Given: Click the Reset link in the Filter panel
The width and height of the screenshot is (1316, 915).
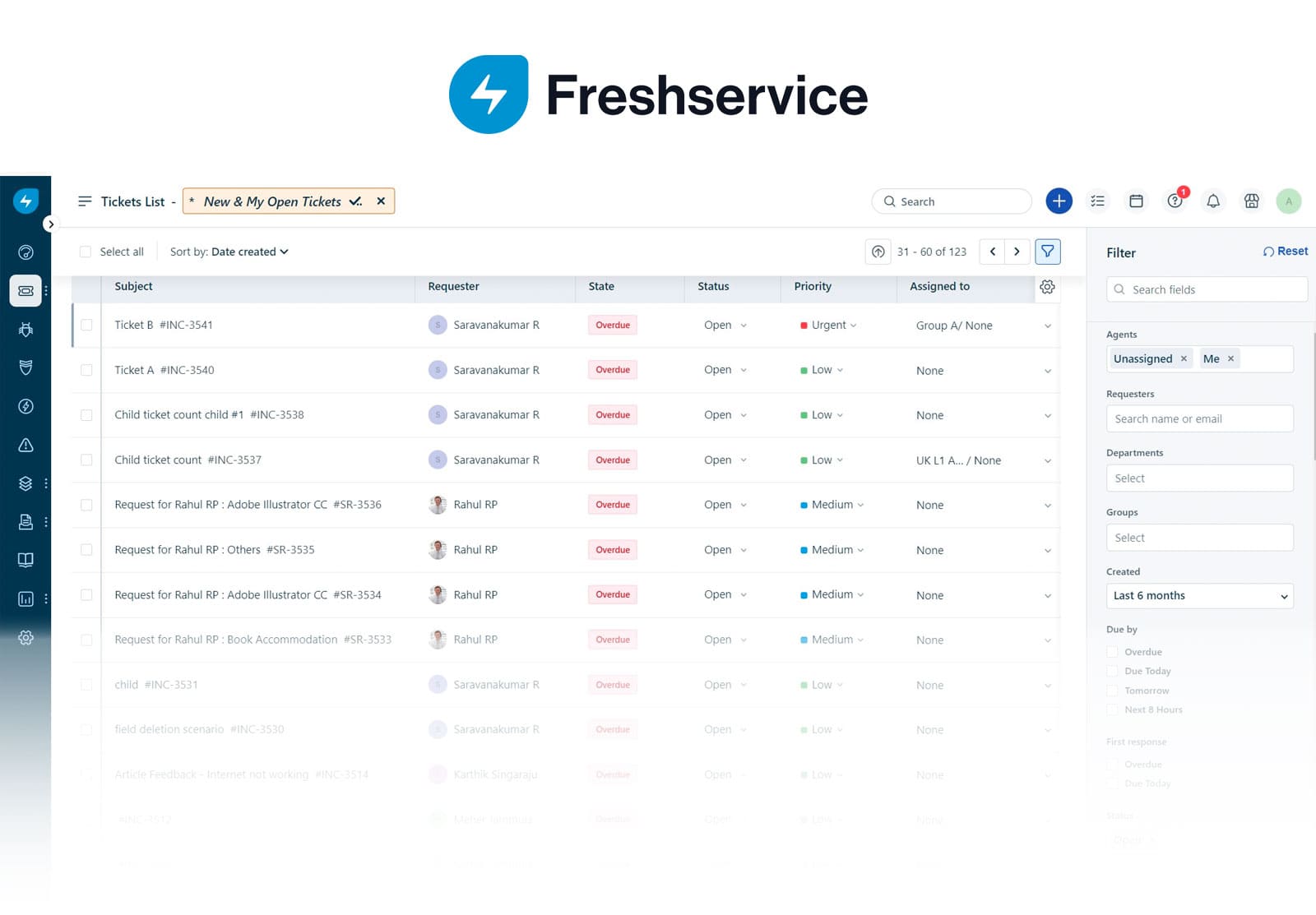Looking at the screenshot, I should pyautogui.click(x=1285, y=251).
